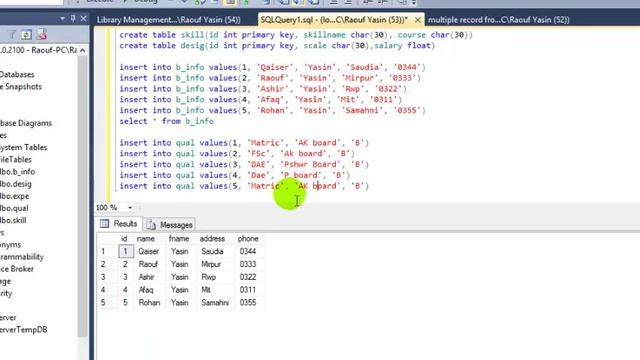Viewport: 640px width, 360px height.
Task: Select dbo.expe table node
Action: [14, 196]
